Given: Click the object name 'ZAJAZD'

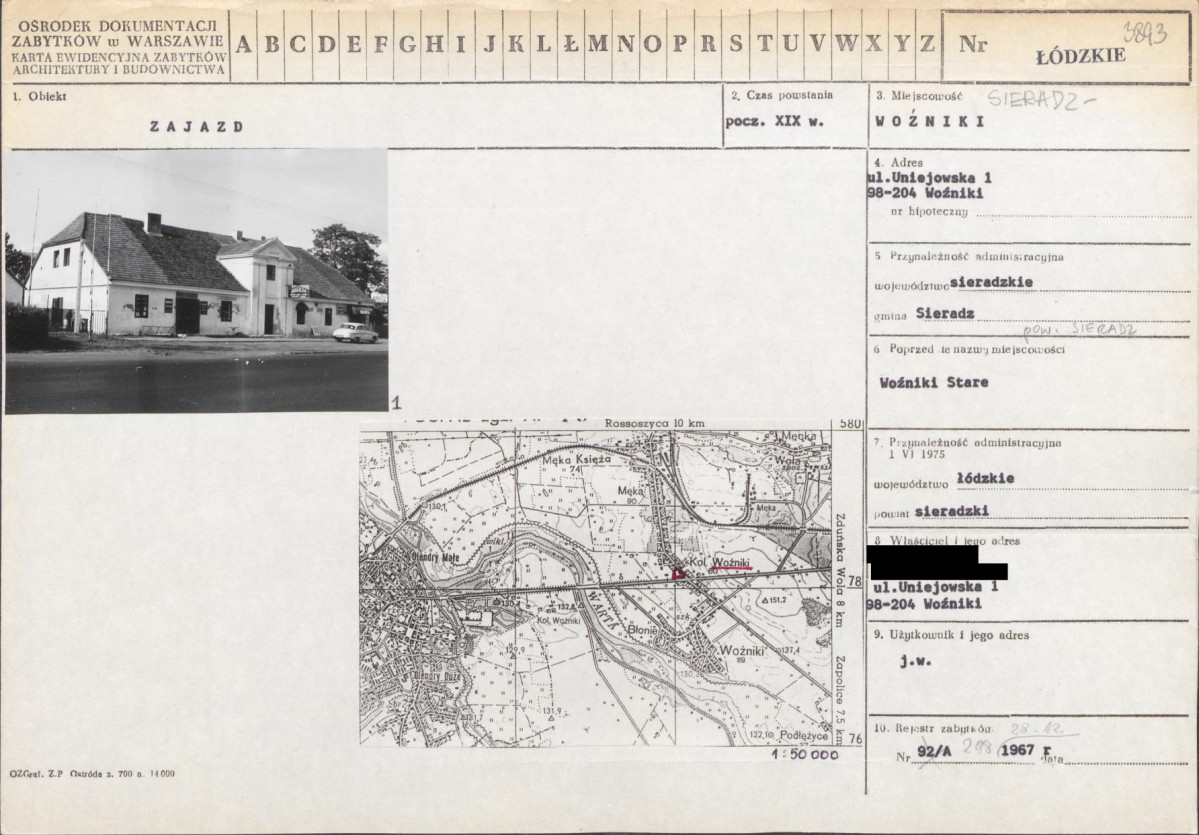Looking at the screenshot, I should (197, 126).
